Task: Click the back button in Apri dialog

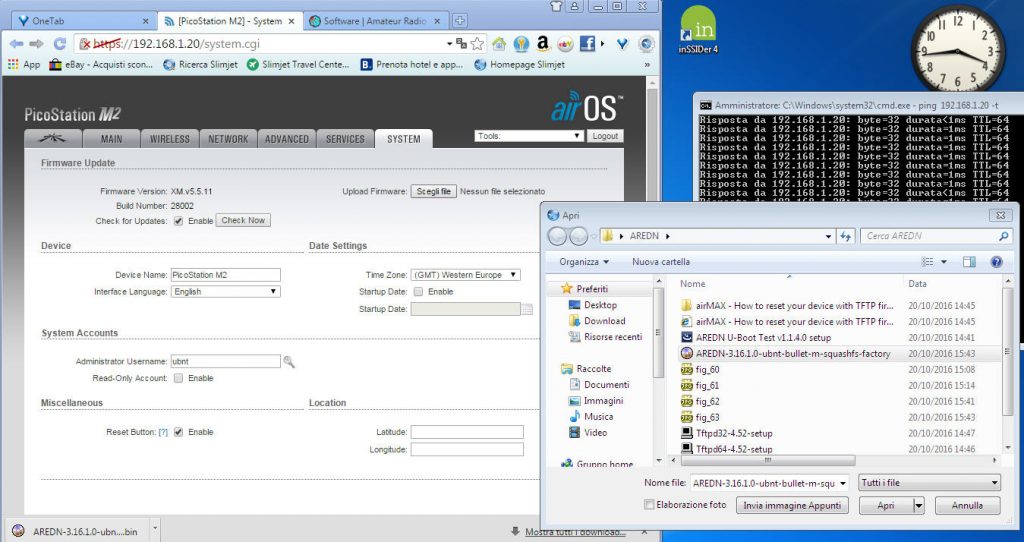Action: [557, 236]
